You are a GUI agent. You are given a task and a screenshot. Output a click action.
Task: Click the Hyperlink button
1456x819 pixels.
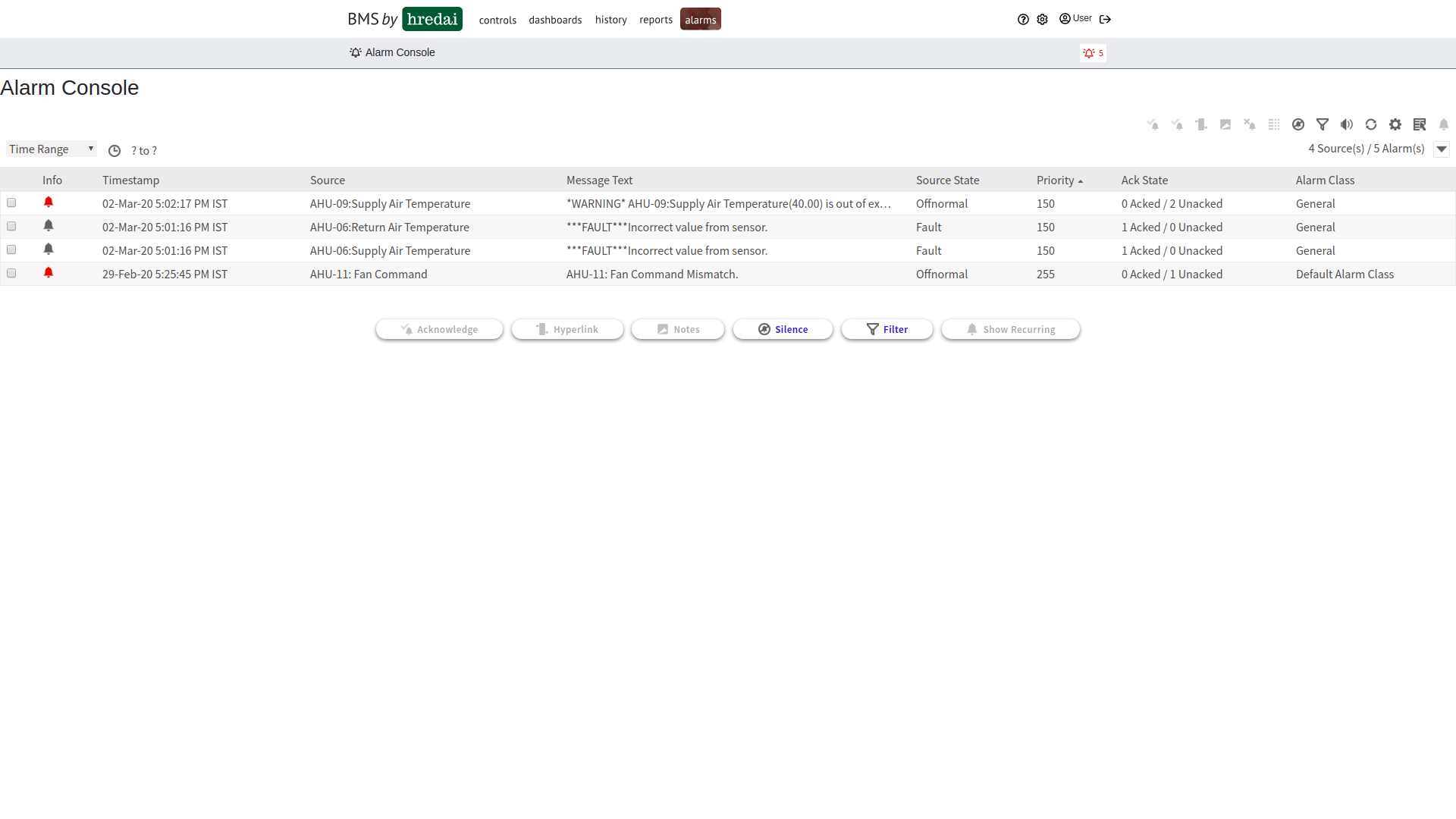point(567,329)
